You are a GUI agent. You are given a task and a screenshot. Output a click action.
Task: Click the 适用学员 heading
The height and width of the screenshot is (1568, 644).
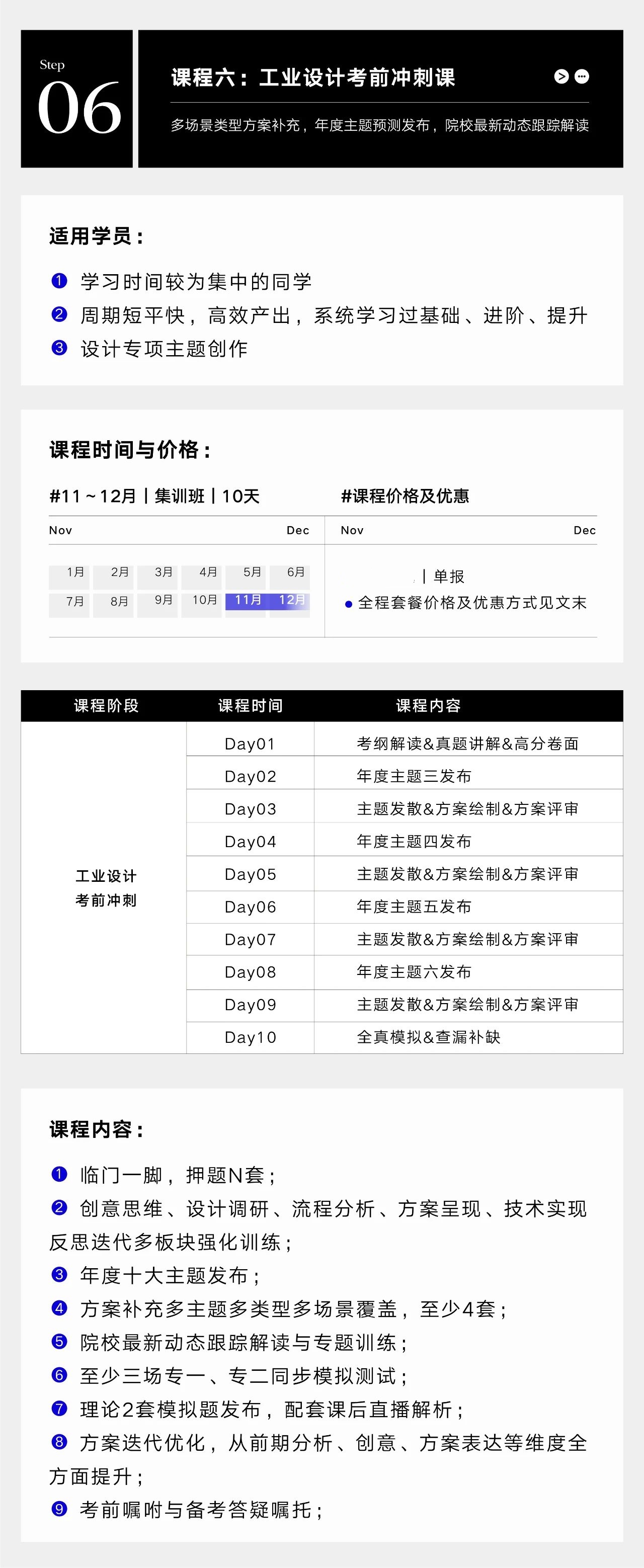click(96, 236)
